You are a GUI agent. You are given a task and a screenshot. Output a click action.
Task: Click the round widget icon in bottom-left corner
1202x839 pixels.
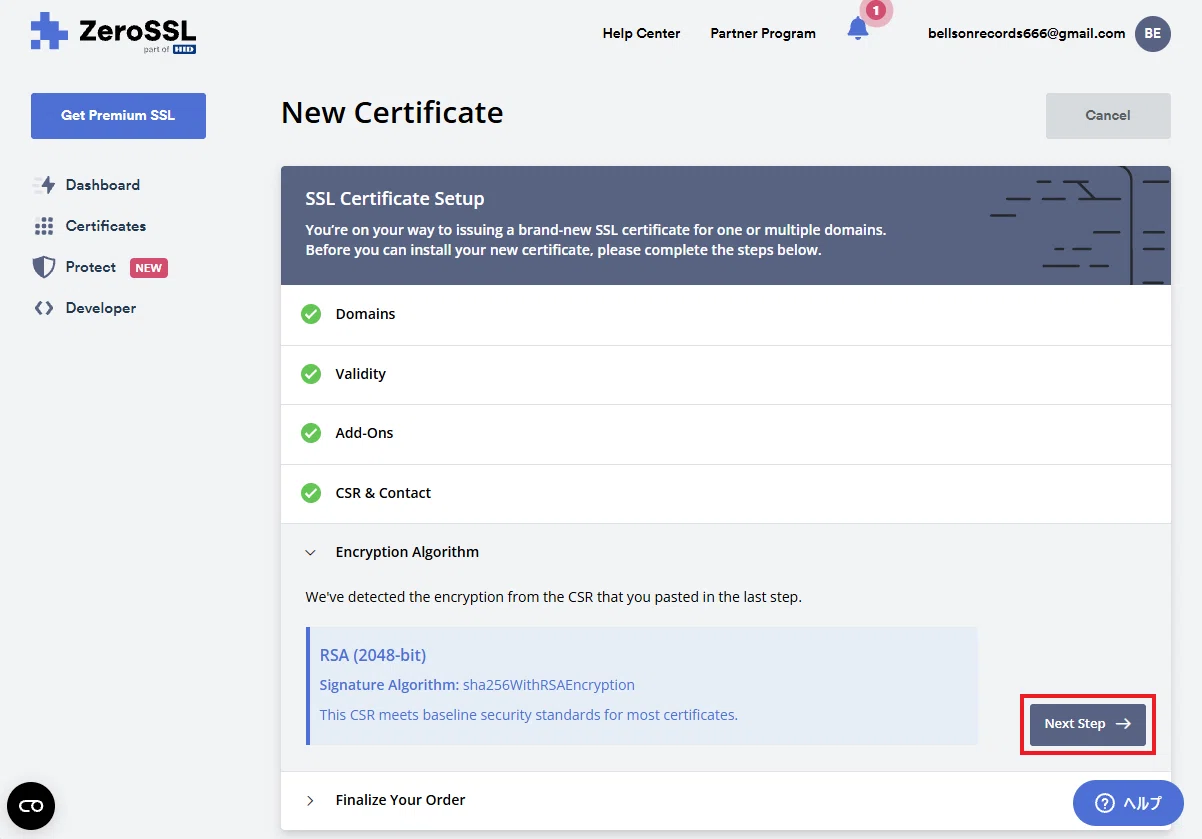[31, 806]
